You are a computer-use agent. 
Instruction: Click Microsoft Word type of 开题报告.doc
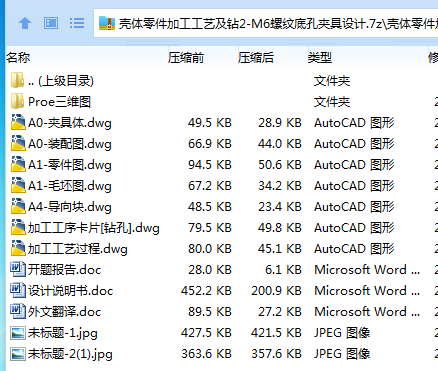tap(367, 270)
